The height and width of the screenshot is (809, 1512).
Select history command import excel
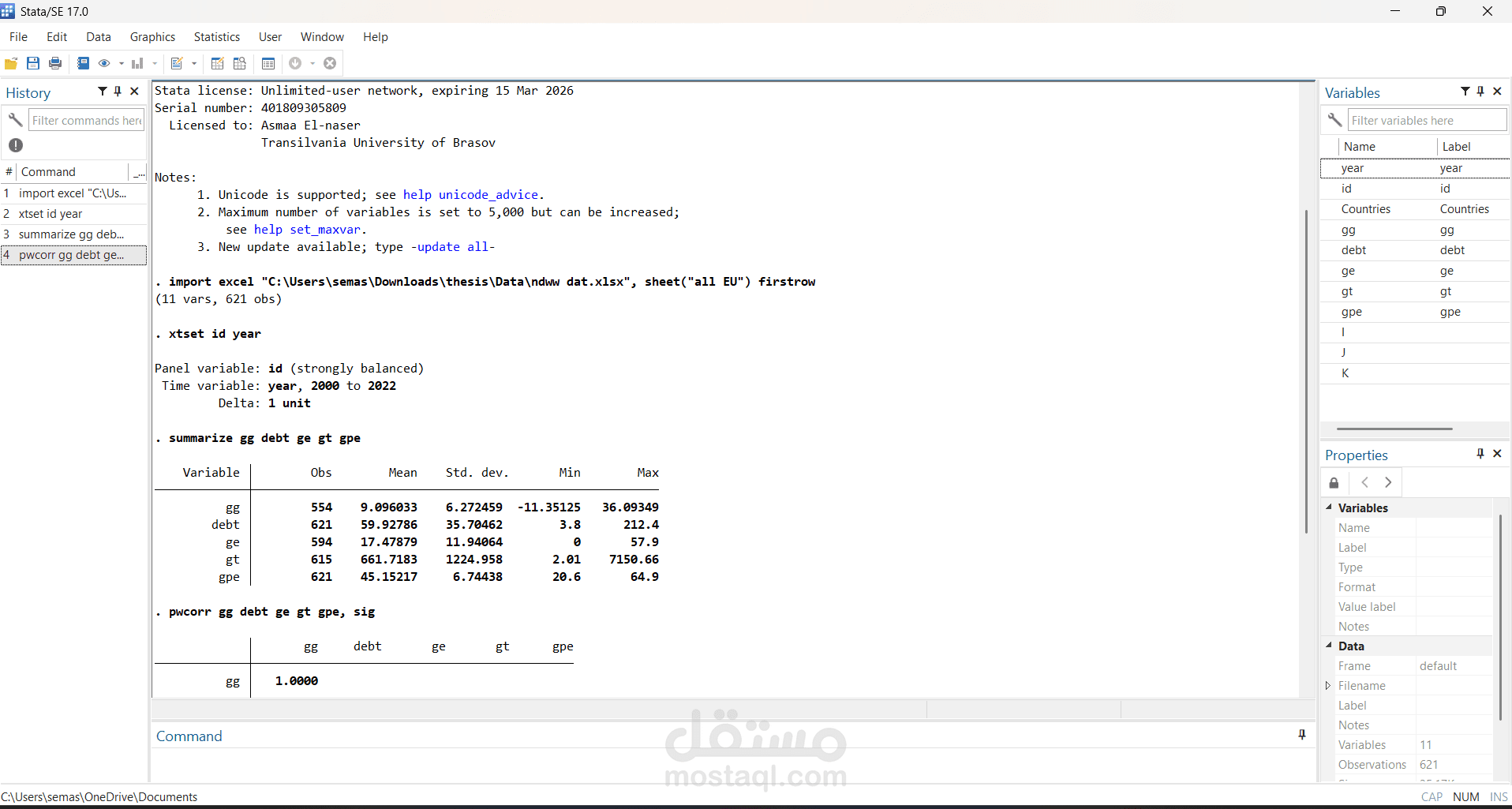pyautogui.click(x=73, y=193)
